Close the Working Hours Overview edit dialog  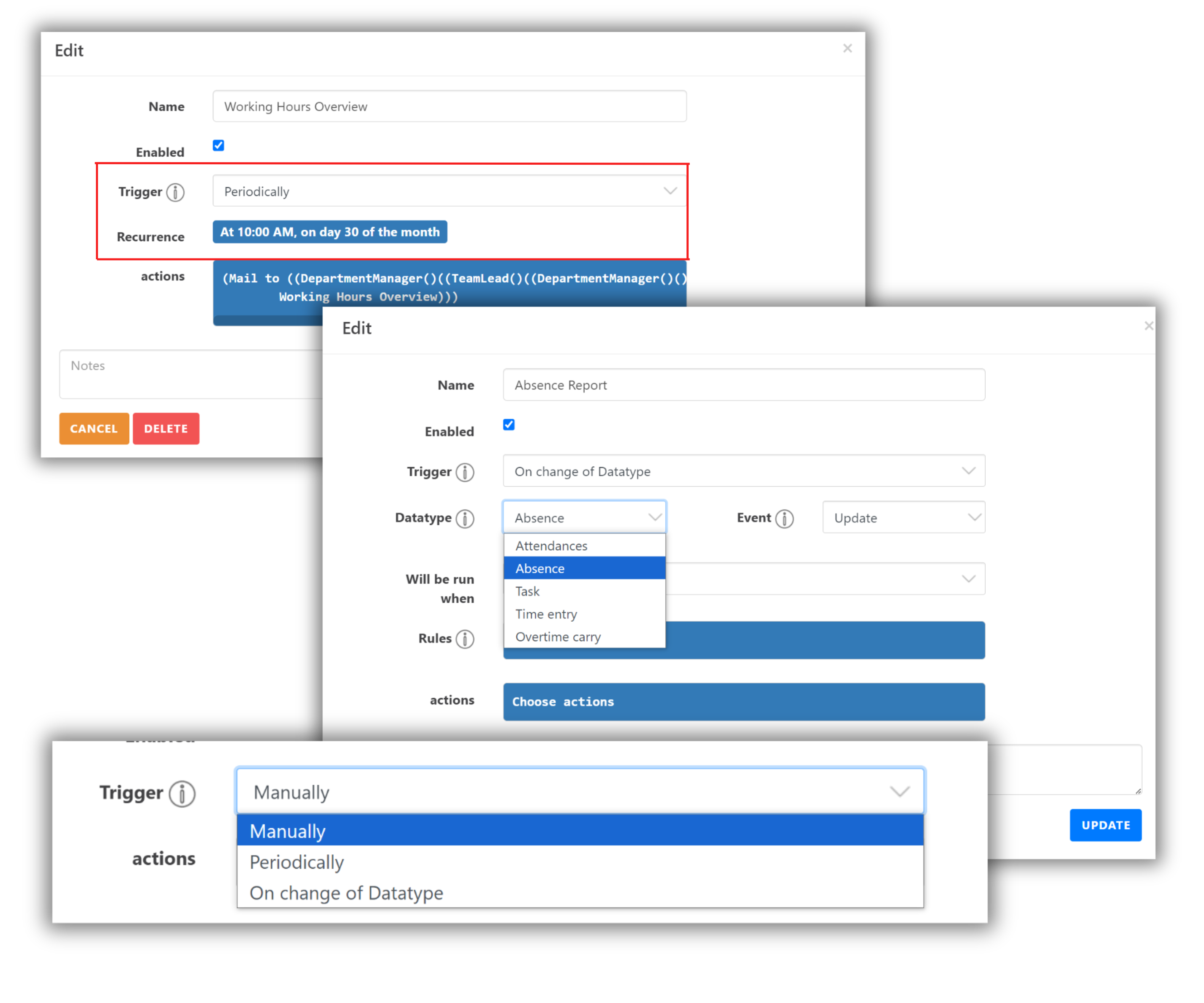point(847,48)
